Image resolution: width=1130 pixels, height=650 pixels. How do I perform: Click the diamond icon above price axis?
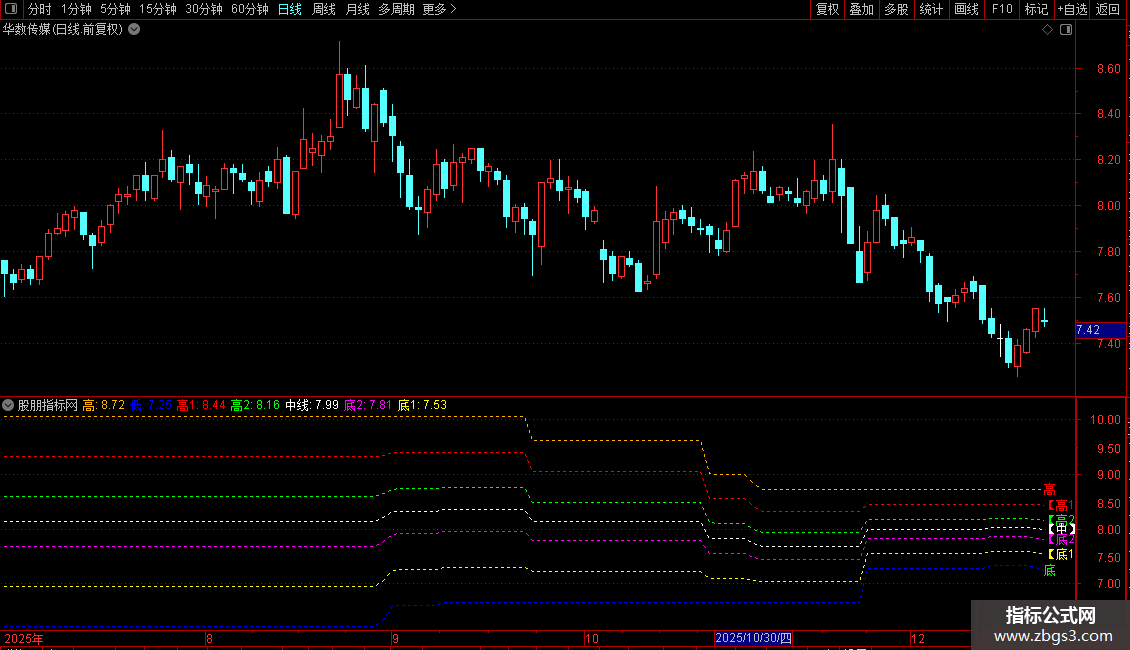coord(1048,30)
